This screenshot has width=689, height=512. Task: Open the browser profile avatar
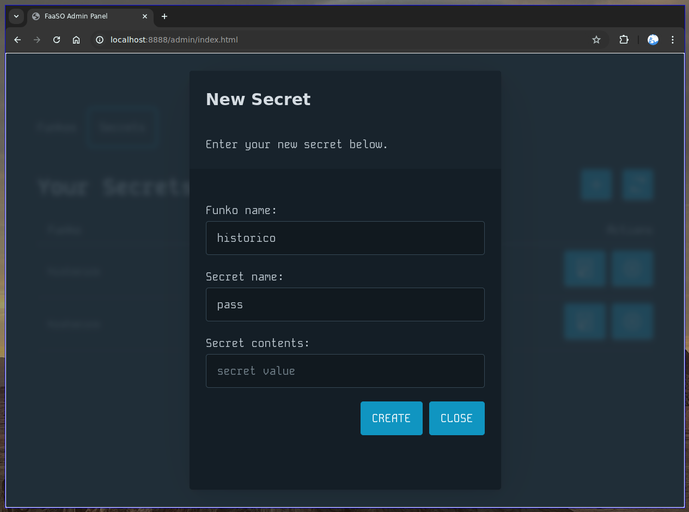pos(653,40)
